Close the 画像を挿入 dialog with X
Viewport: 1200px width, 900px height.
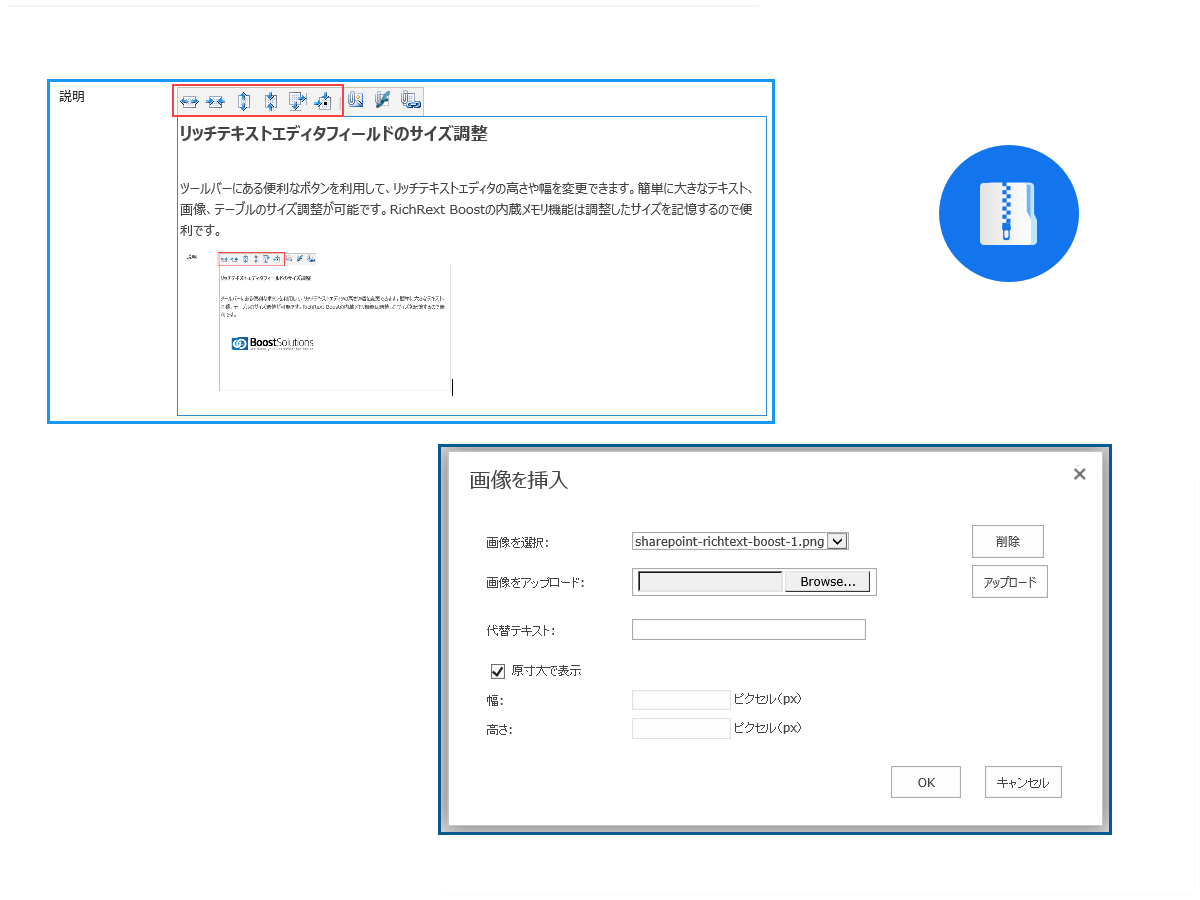pyautogui.click(x=1079, y=474)
